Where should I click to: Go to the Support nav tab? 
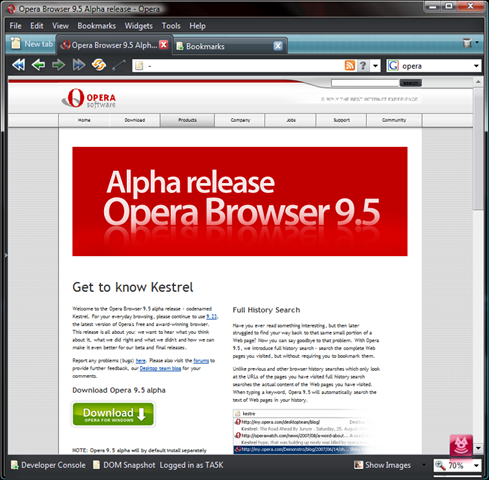point(341,120)
